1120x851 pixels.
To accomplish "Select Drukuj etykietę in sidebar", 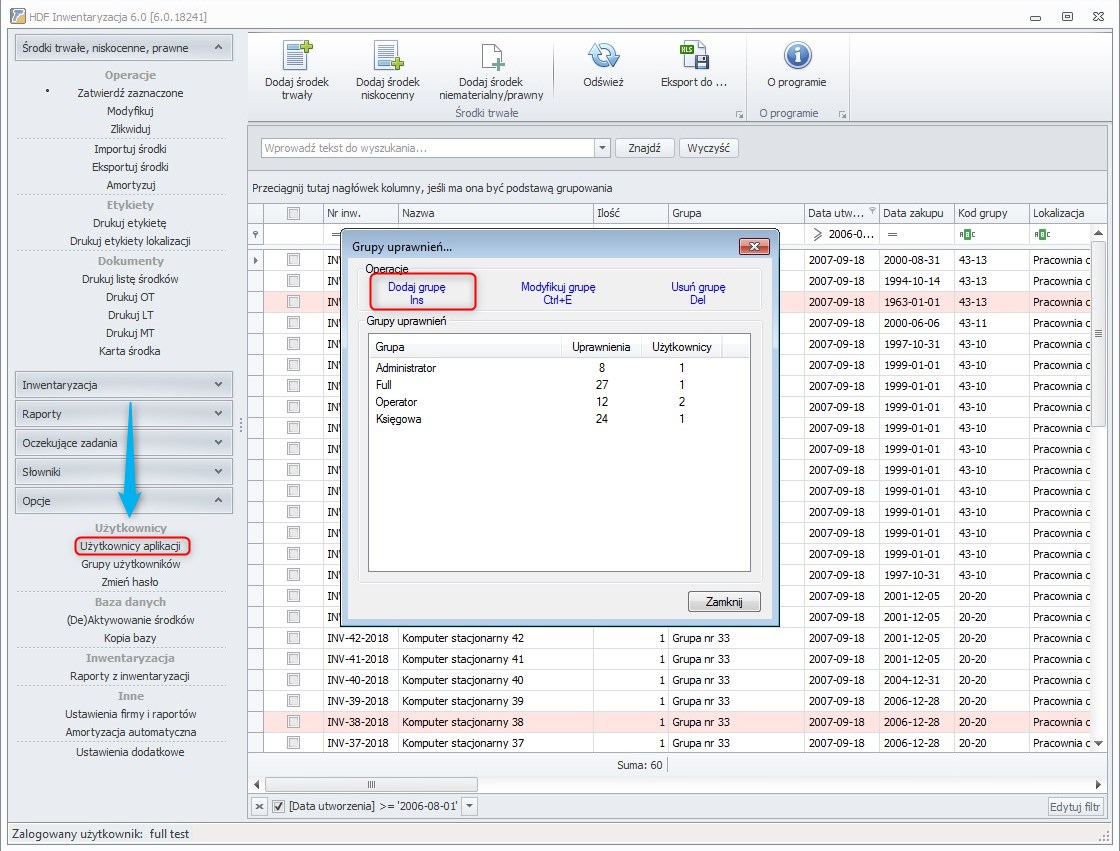I will coord(130,223).
